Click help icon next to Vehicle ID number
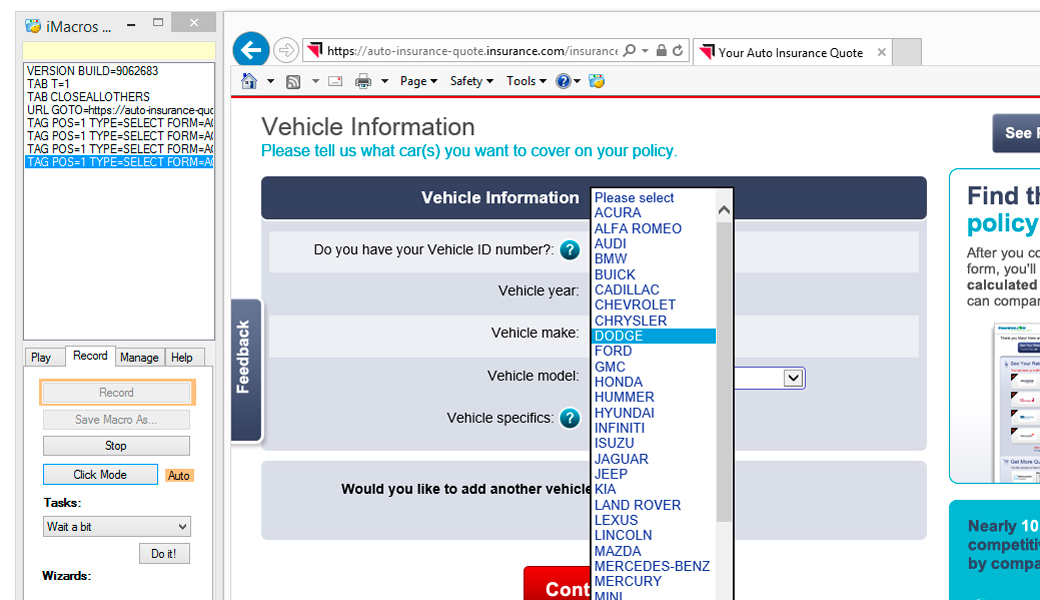This screenshot has height=600, width=1040. point(570,250)
